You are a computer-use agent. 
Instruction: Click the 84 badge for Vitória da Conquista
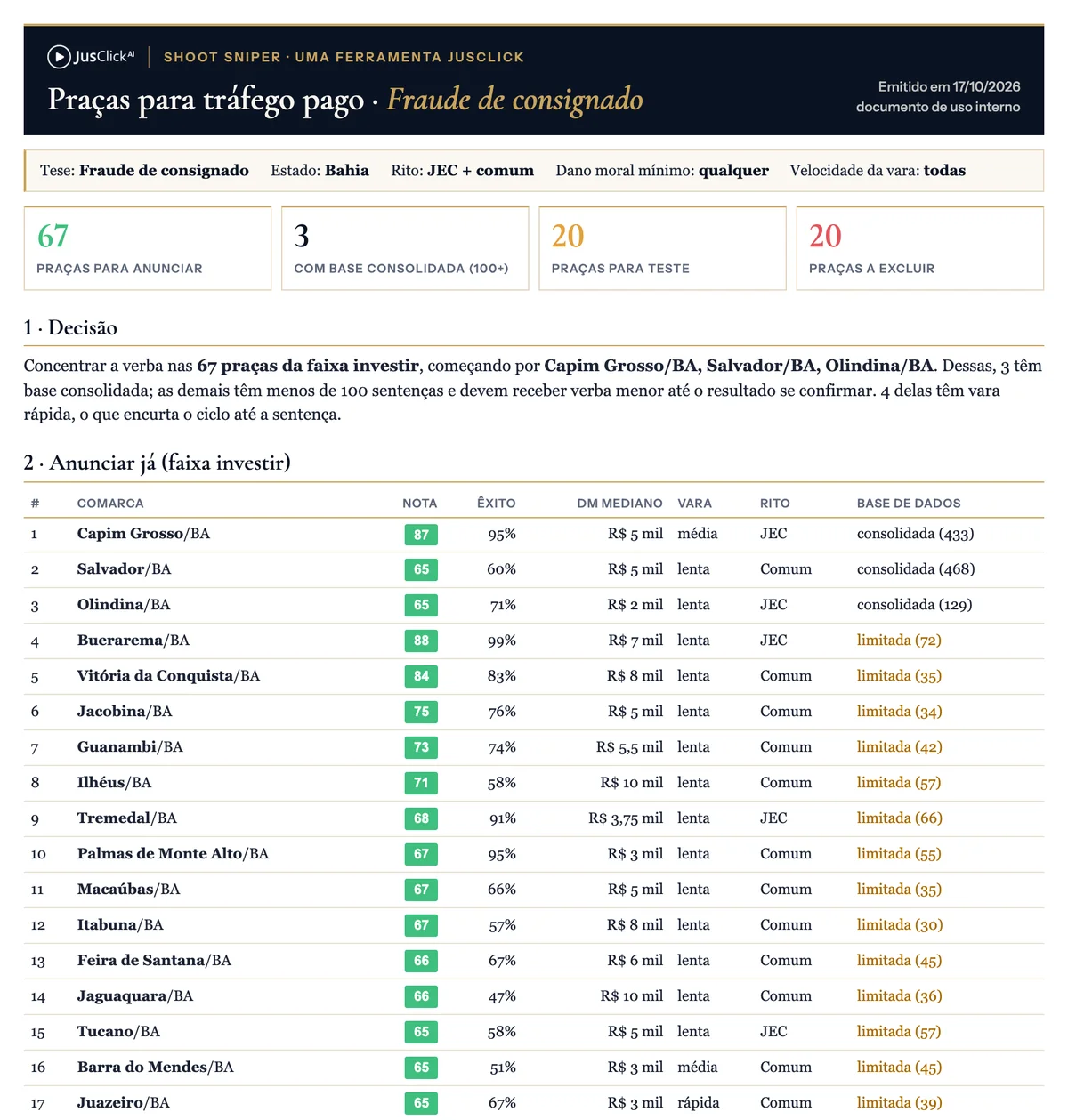(x=421, y=676)
